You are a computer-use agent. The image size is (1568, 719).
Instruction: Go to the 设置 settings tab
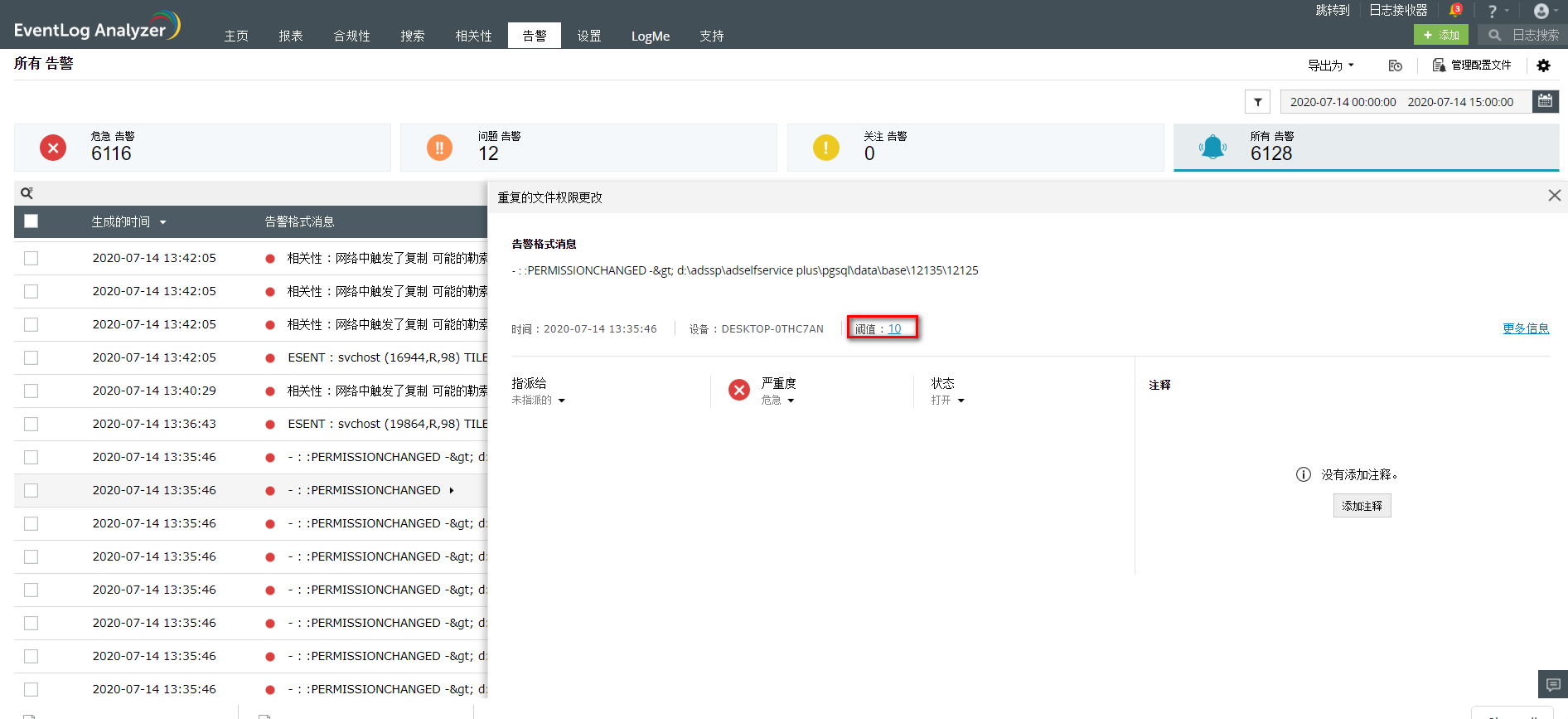pos(589,36)
